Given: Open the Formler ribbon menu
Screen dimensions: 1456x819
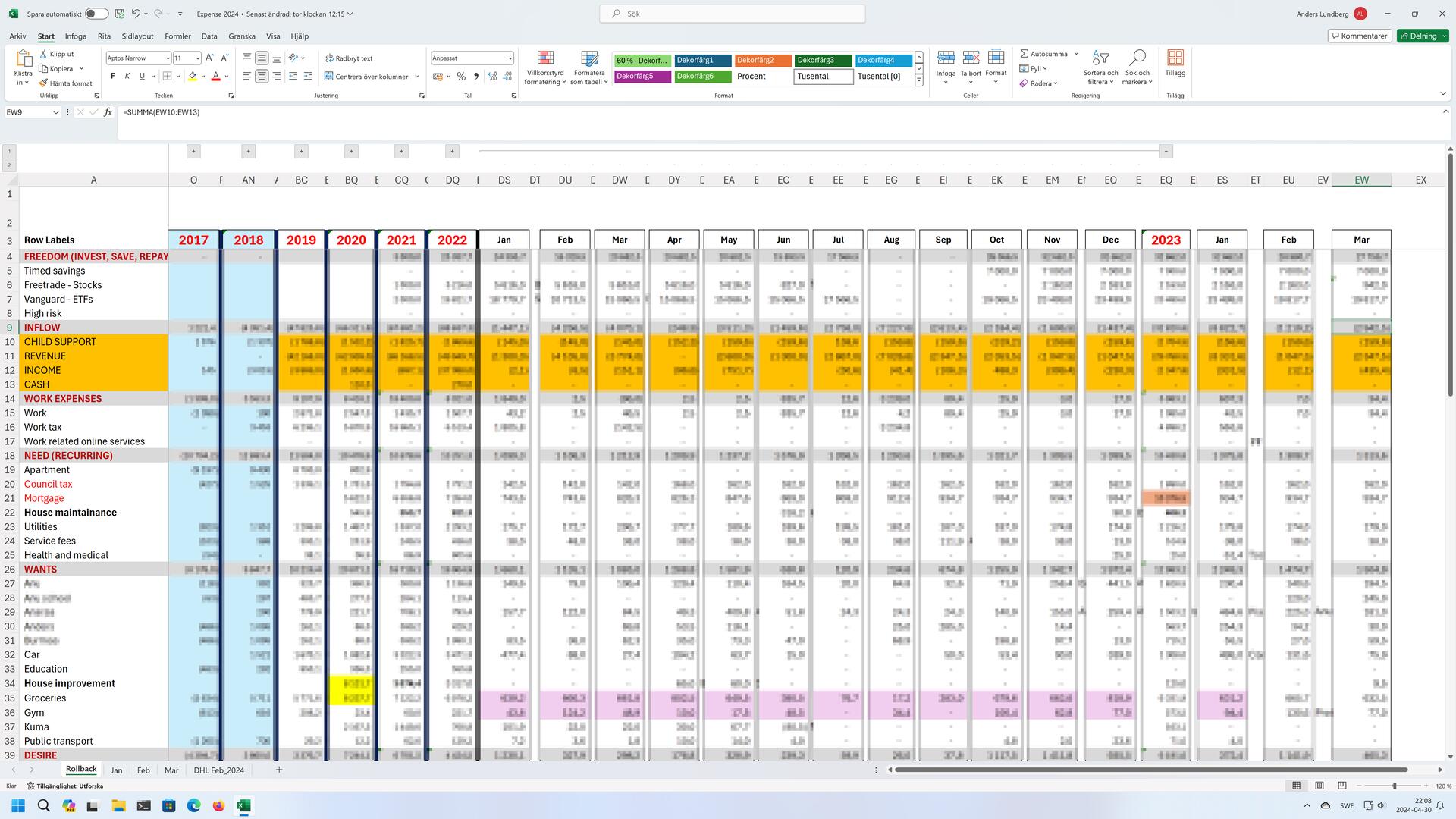Looking at the screenshot, I should click(177, 36).
